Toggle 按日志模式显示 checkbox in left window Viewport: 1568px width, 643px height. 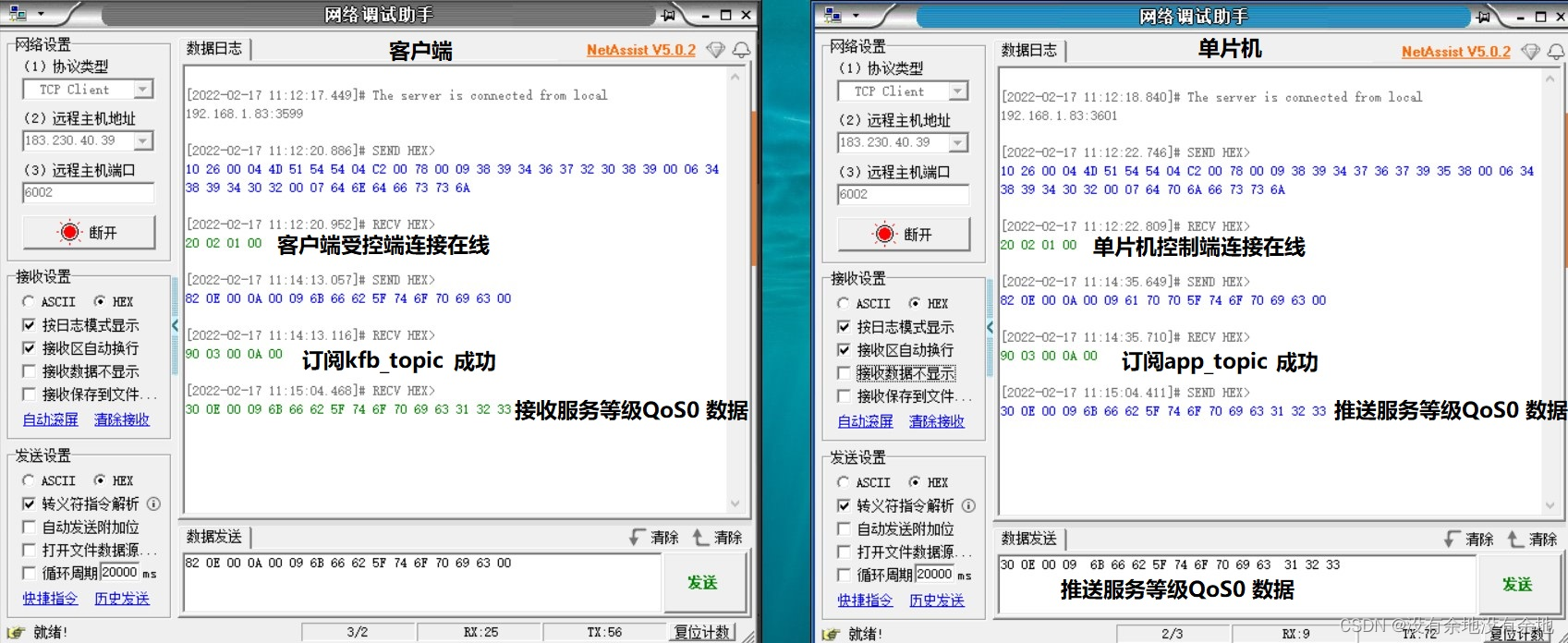click(x=29, y=325)
